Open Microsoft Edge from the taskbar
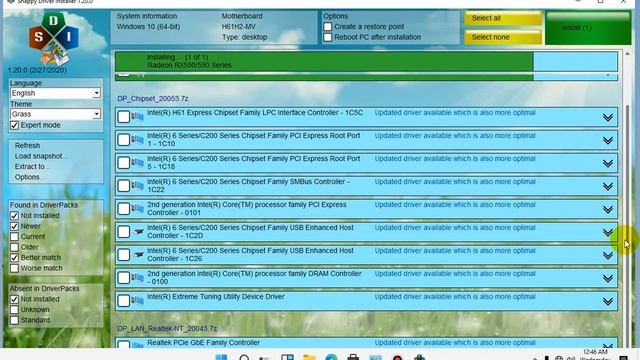Image resolution: width=640 pixels, height=360 pixels. (331, 358)
